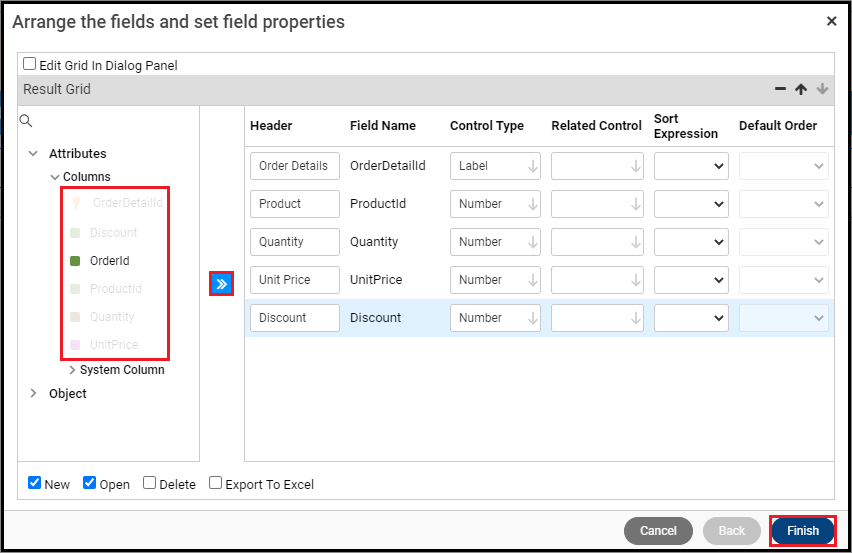Open Control Type dropdown for ProductId
Image resolution: width=852 pixels, height=553 pixels.
(495, 204)
